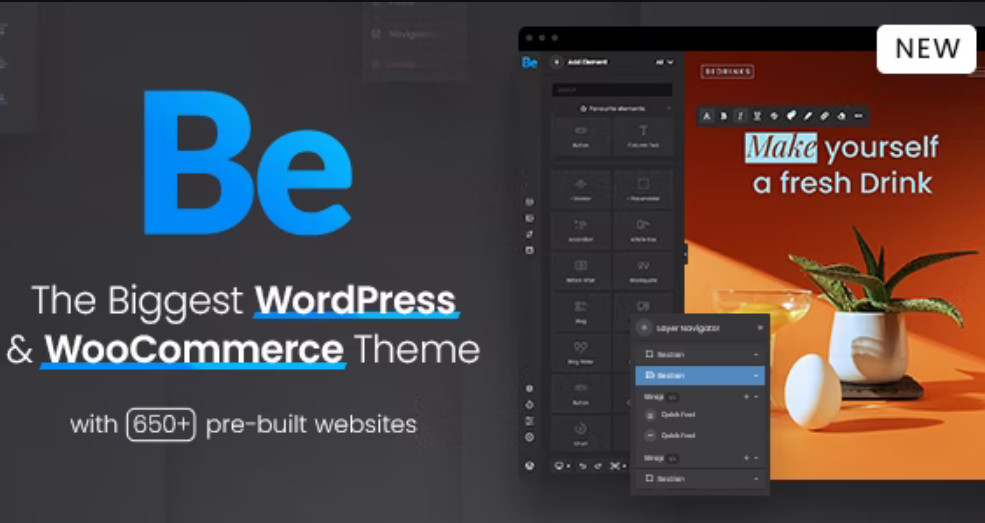Select the Divider element tile
This screenshot has height=523, width=985.
pyautogui.click(x=580, y=189)
